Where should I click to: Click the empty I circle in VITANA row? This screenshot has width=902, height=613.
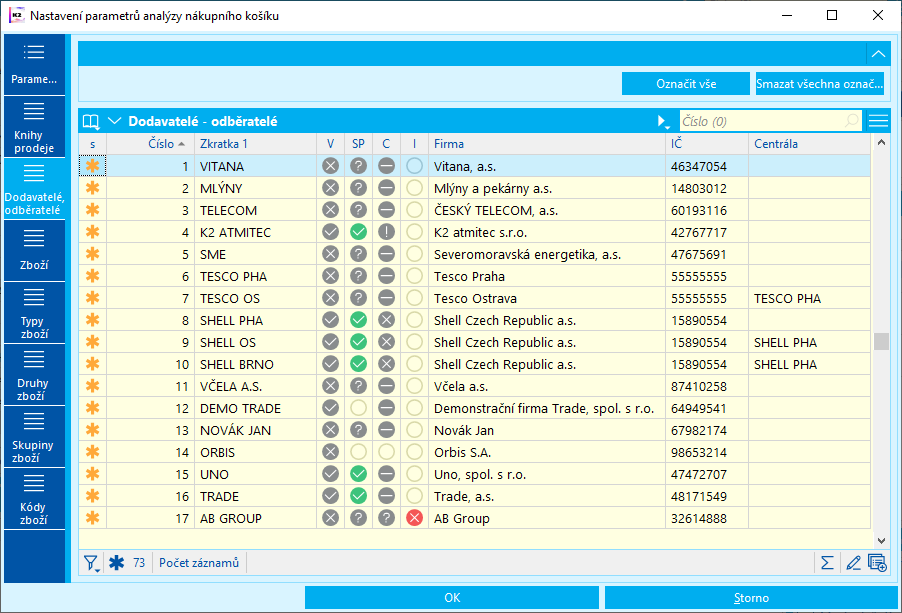point(414,166)
